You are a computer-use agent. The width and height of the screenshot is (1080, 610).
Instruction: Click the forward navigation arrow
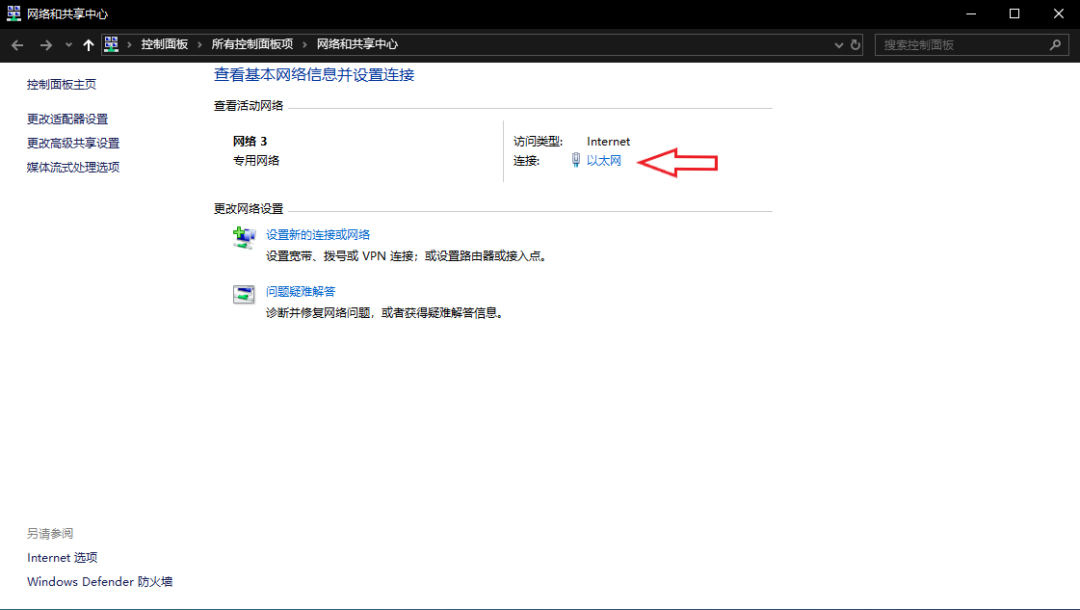tap(45, 44)
